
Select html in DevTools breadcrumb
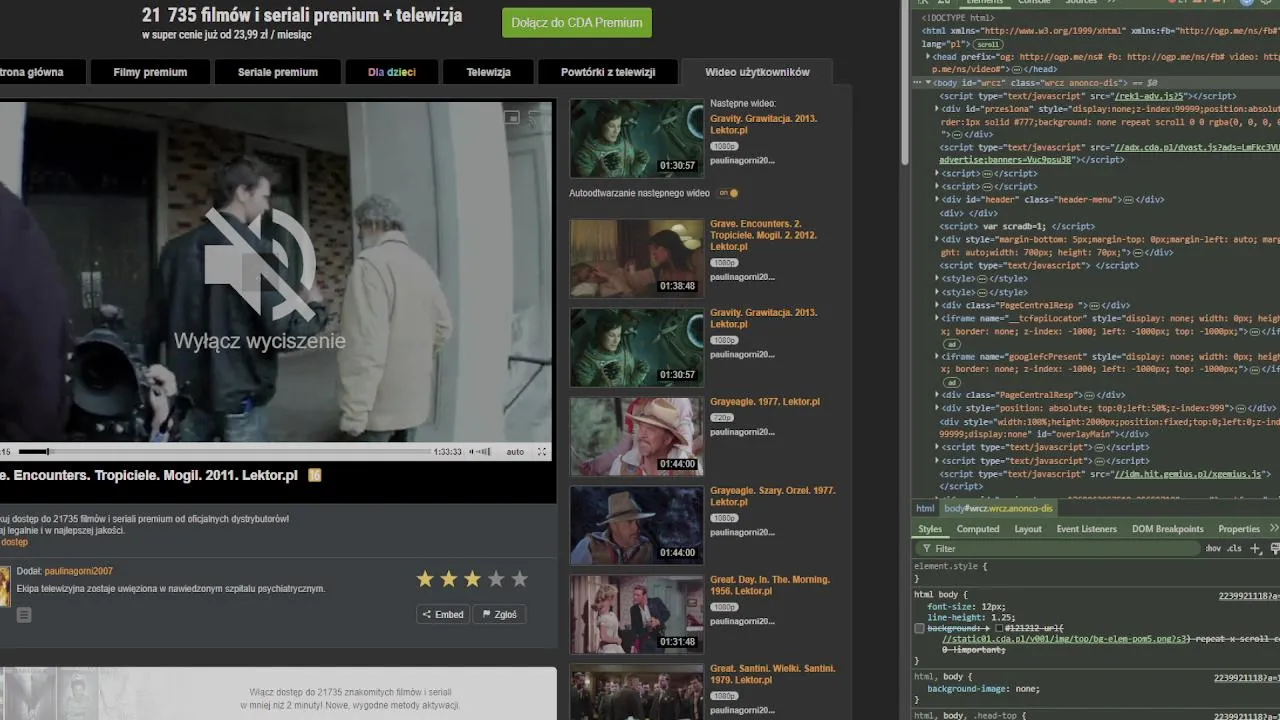tap(925, 509)
